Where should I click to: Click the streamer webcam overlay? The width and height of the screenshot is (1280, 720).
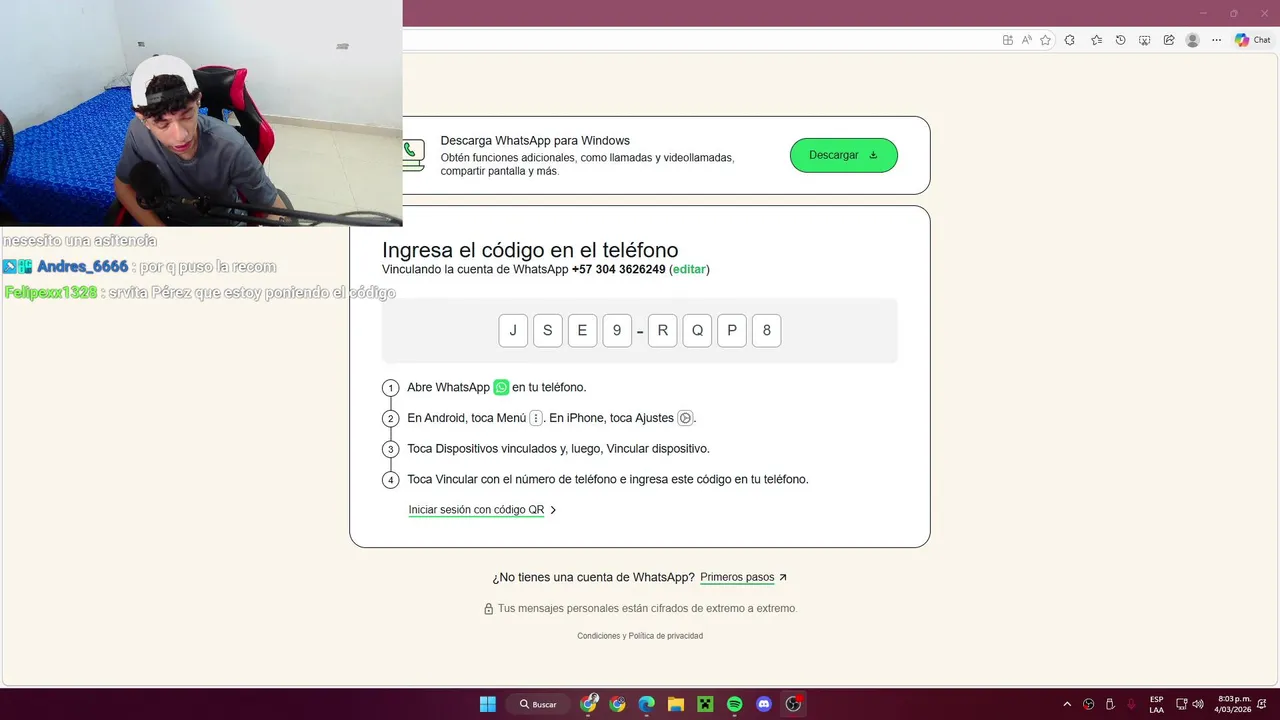[x=201, y=113]
